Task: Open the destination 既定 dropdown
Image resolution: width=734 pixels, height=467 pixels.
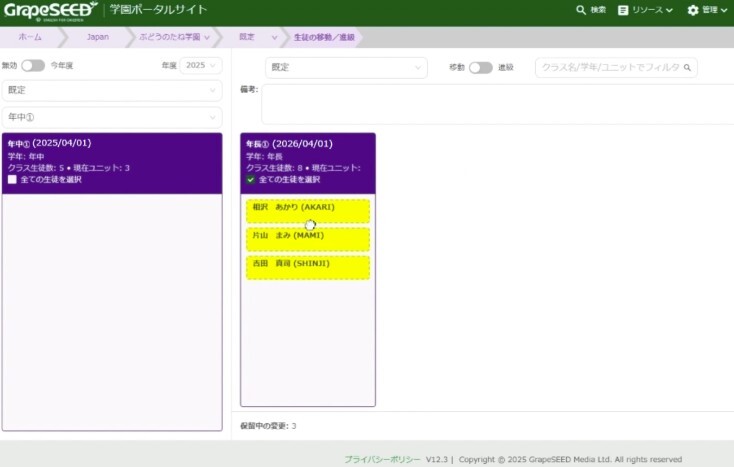Action: point(346,67)
